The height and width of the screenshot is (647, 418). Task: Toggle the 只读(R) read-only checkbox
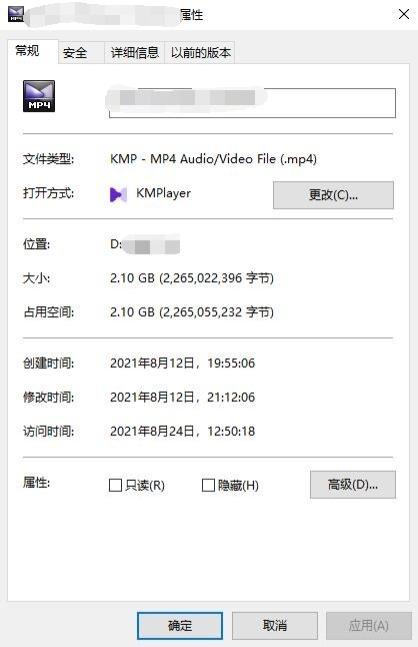click(115, 485)
